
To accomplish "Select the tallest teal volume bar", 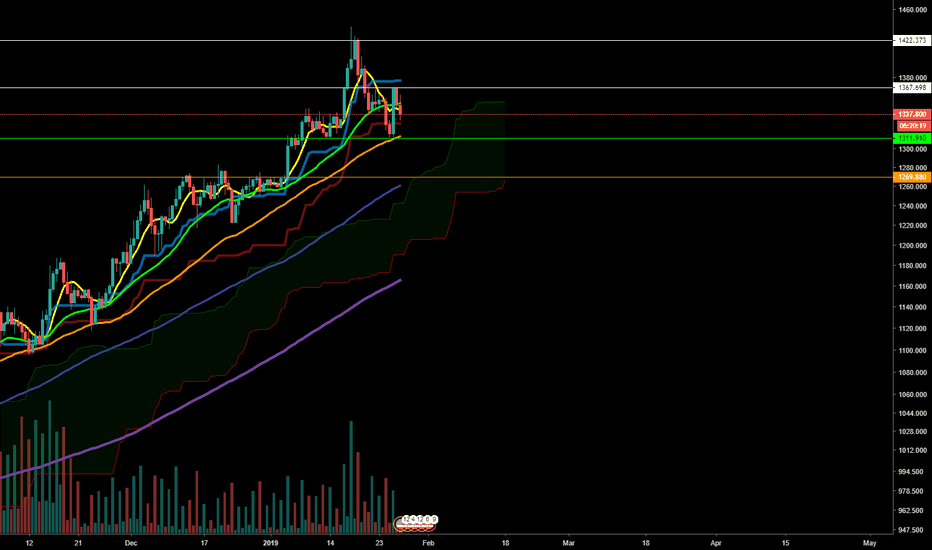I will [49, 467].
